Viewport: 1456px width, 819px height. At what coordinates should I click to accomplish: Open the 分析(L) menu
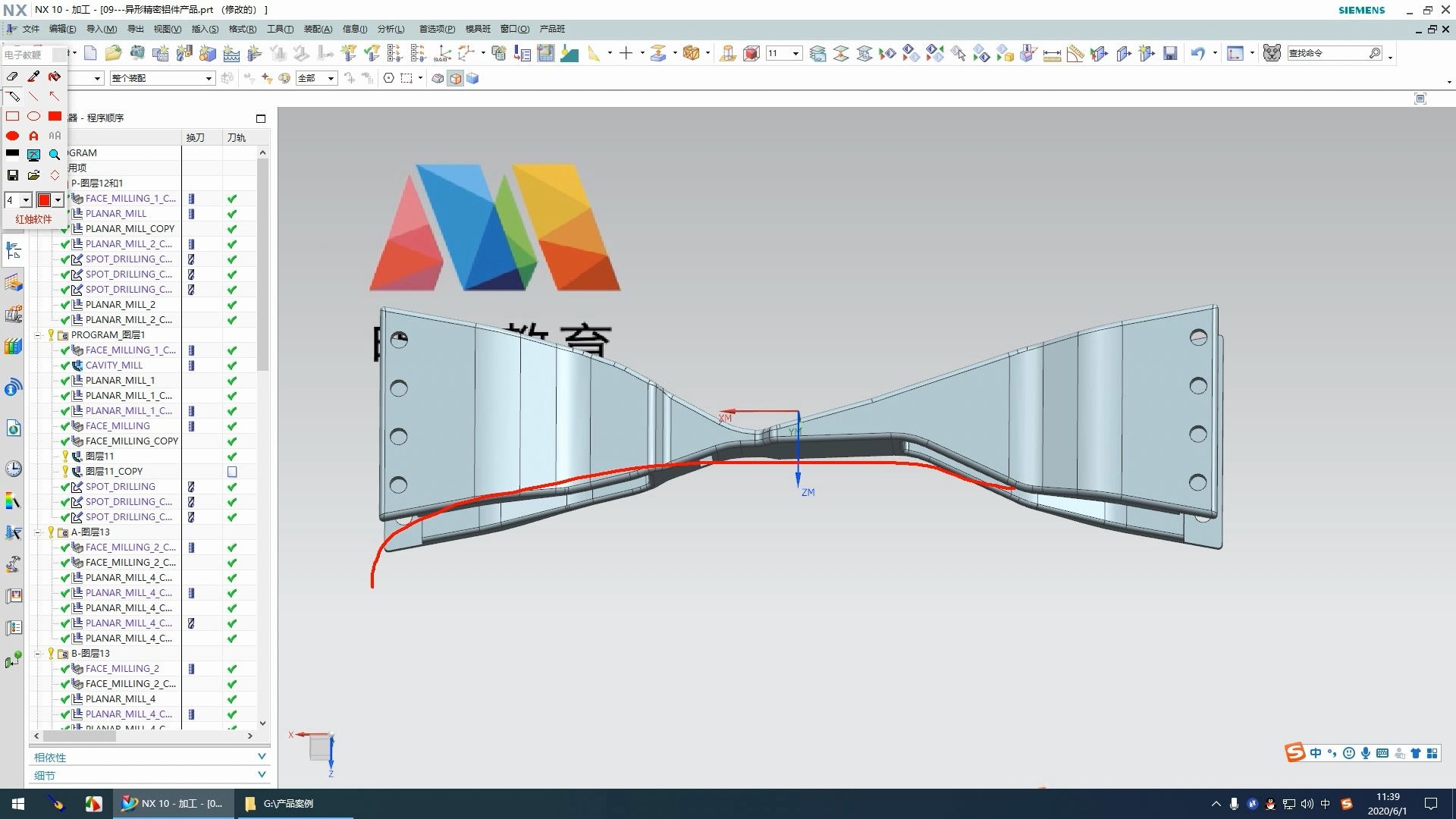(x=391, y=29)
